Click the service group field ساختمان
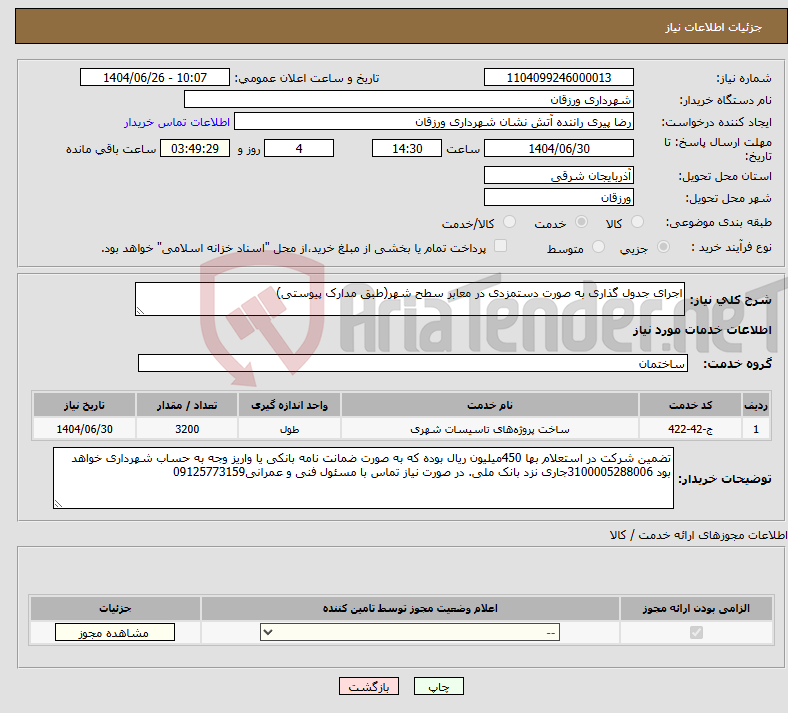This screenshot has width=788, height=713. (413, 363)
